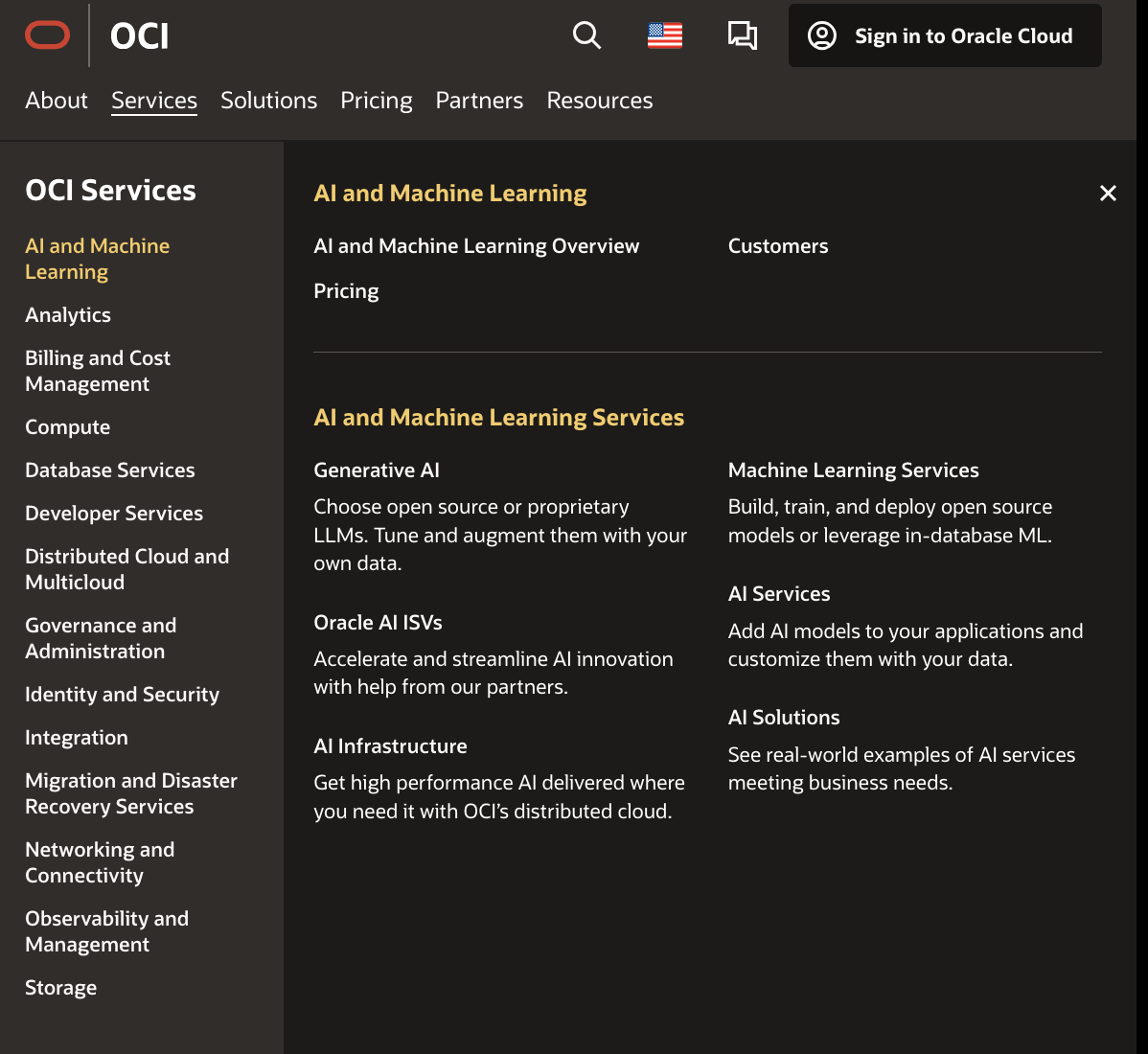
Task: Select Developer Services category
Action: 114,513
